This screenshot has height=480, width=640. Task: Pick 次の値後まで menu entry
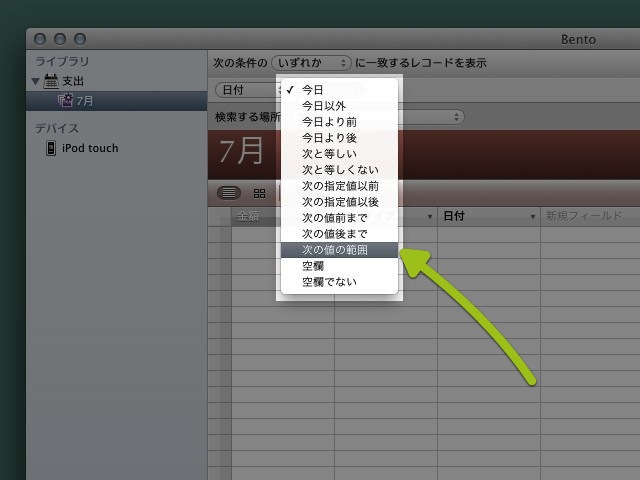[339, 234]
